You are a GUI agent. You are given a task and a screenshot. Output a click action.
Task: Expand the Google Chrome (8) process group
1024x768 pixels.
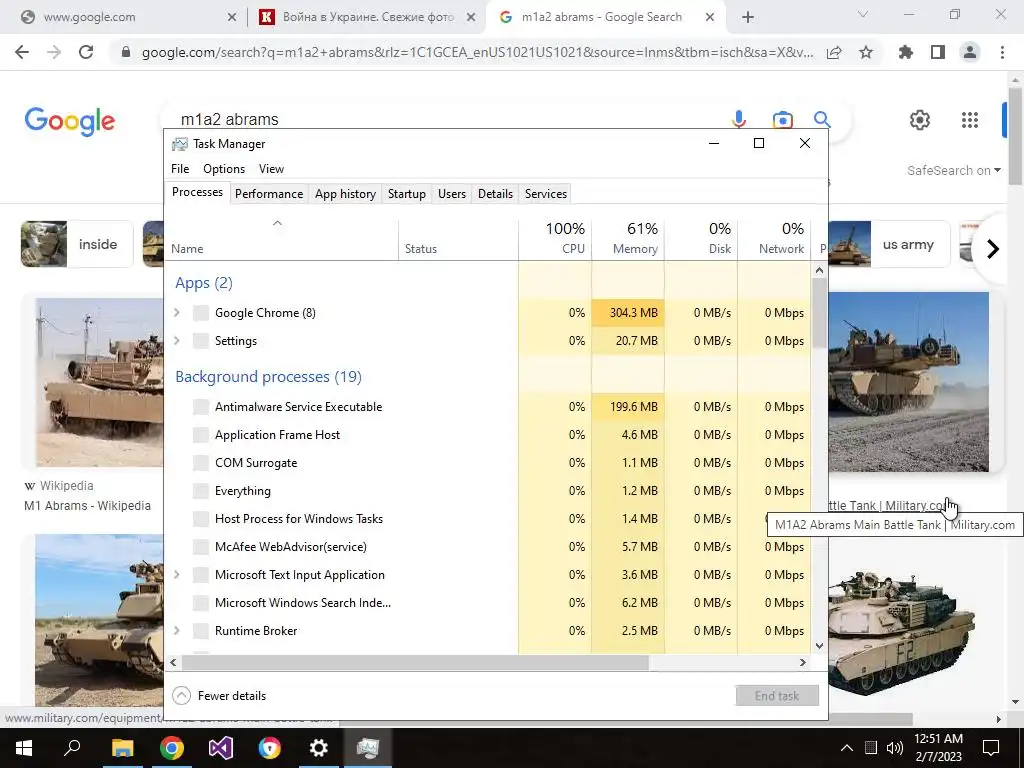coord(176,313)
